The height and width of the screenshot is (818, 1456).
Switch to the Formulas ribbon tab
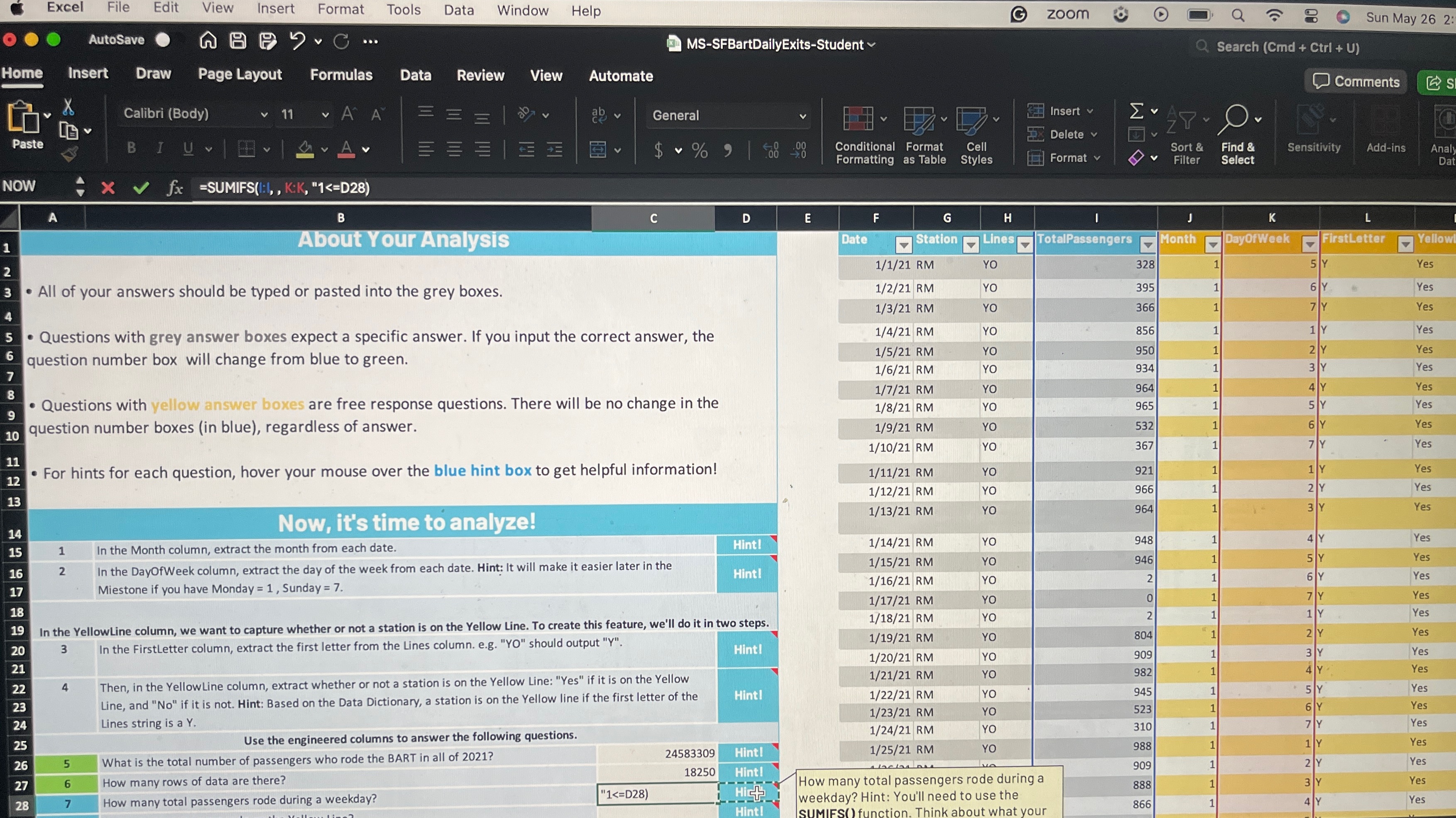pyautogui.click(x=341, y=75)
